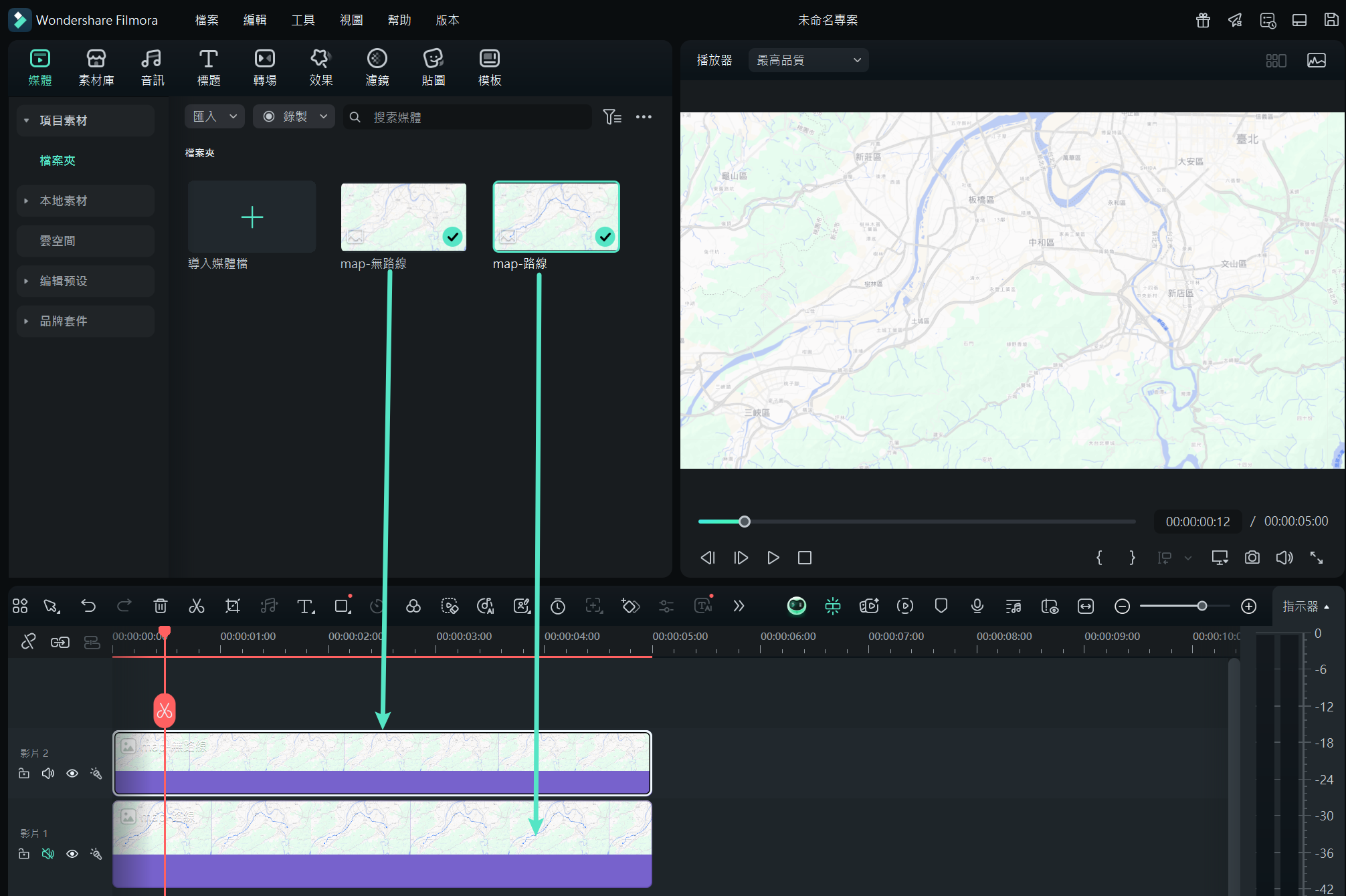Open the 標題 titles tab
The width and height of the screenshot is (1346, 896).
(208, 68)
